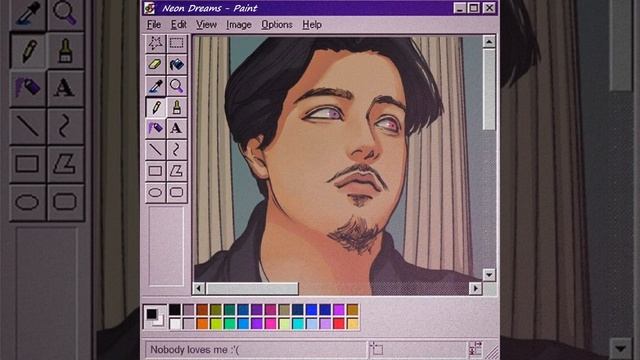The height and width of the screenshot is (360, 640).
Task: Maximize the Neon Dreams Paint window
Action: (474, 8)
